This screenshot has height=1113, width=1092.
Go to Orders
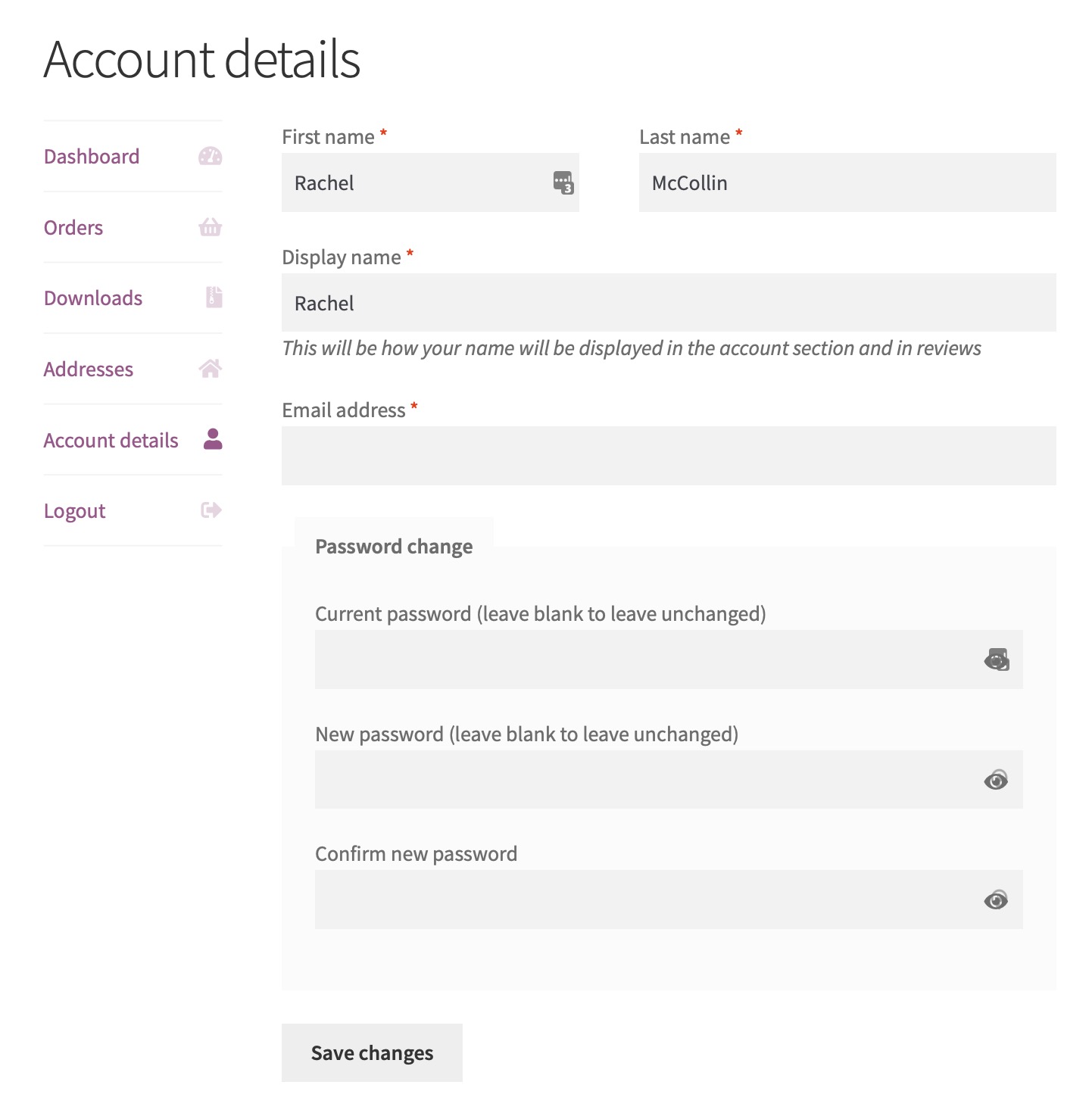pos(73,228)
